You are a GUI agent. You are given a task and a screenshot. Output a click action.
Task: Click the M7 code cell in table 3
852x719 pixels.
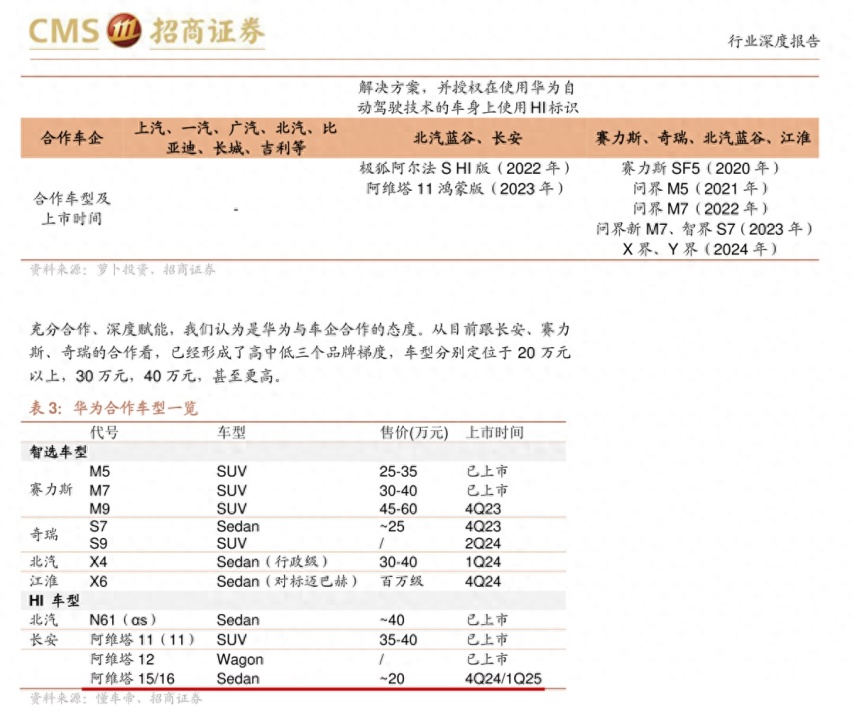tap(99, 491)
